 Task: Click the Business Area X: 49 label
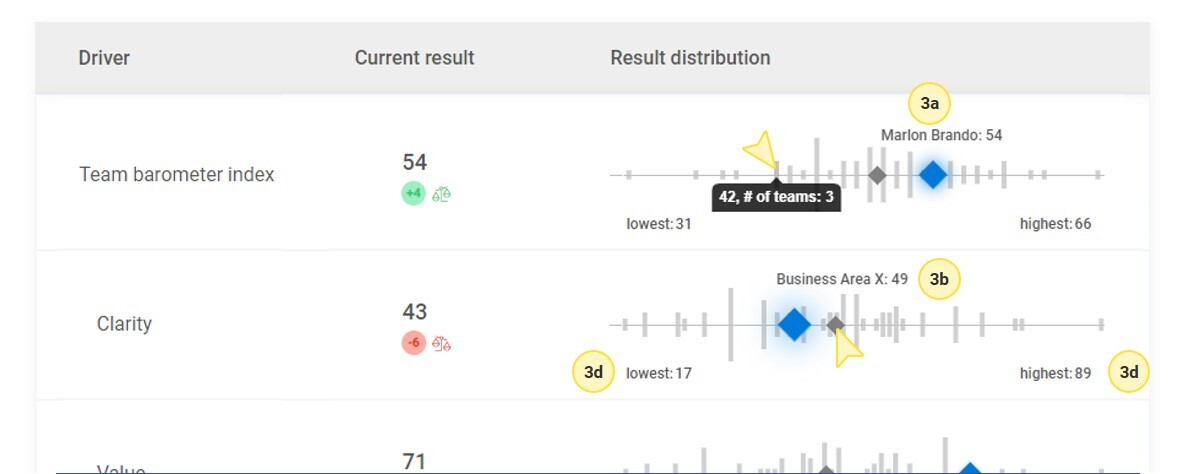click(x=842, y=279)
